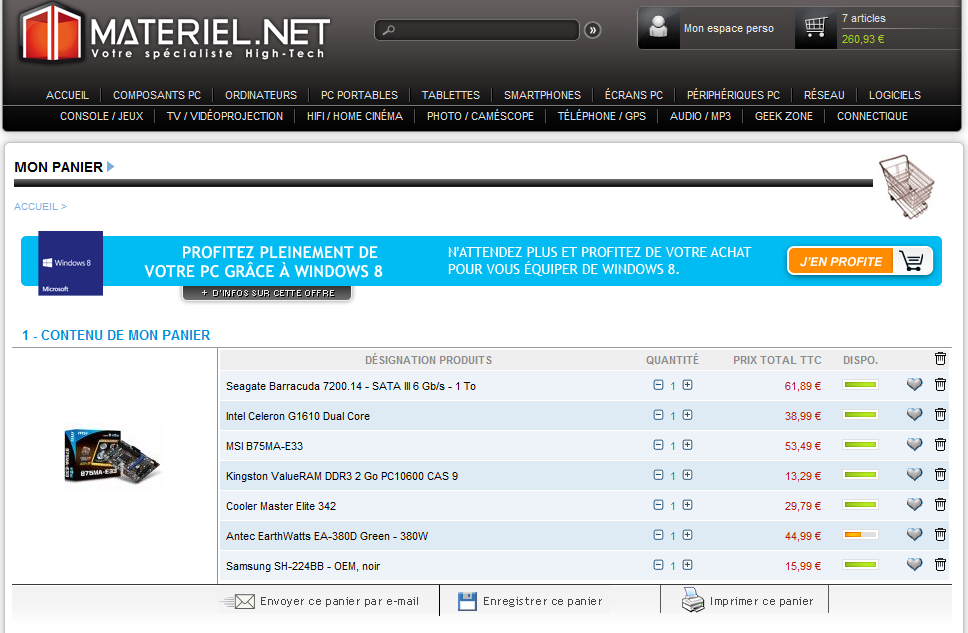The width and height of the screenshot is (968, 633).
Task: Open the GEEK ZONE menu
Action: click(784, 116)
